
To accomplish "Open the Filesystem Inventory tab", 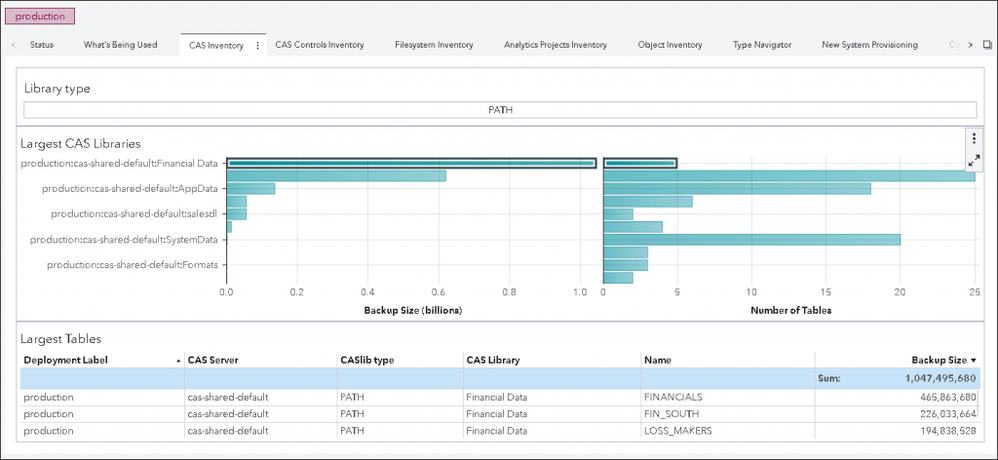I will (434, 45).
